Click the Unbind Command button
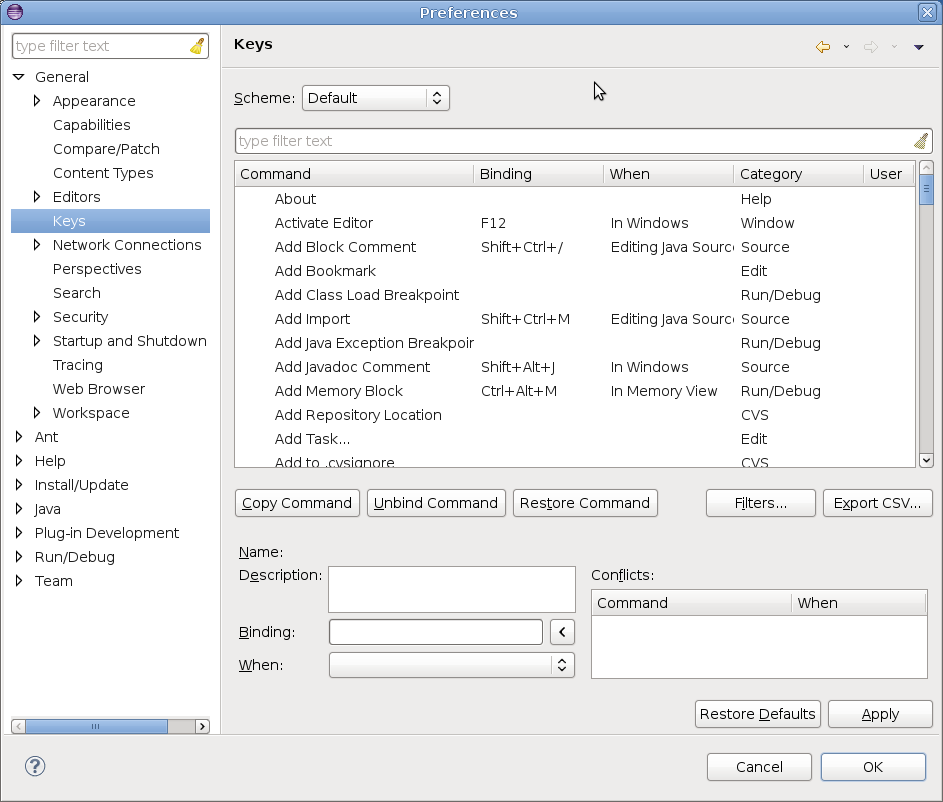 pyautogui.click(x=436, y=503)
